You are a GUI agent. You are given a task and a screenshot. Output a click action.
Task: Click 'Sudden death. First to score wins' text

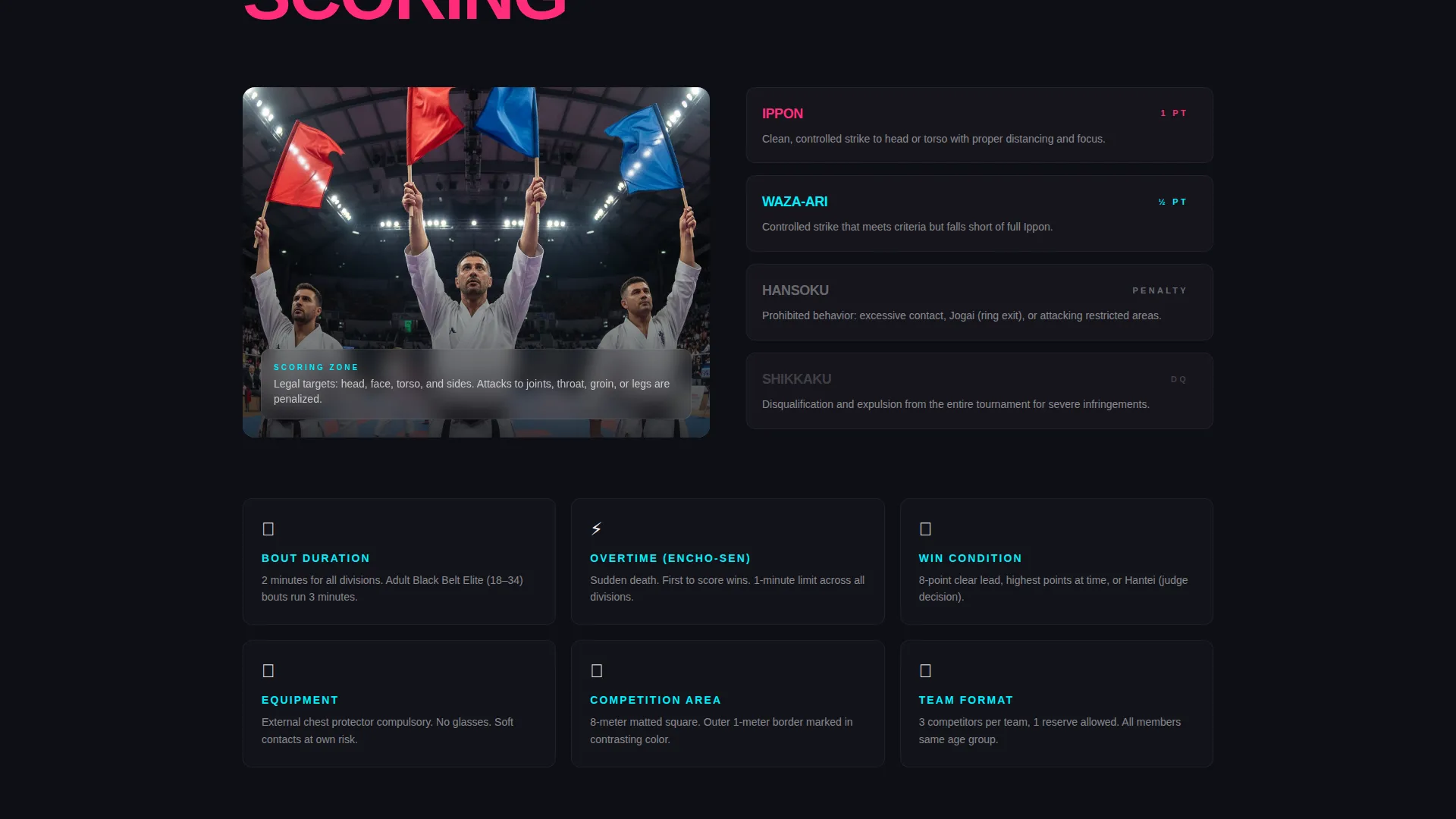pyautogui.click(x=727, y=588)
